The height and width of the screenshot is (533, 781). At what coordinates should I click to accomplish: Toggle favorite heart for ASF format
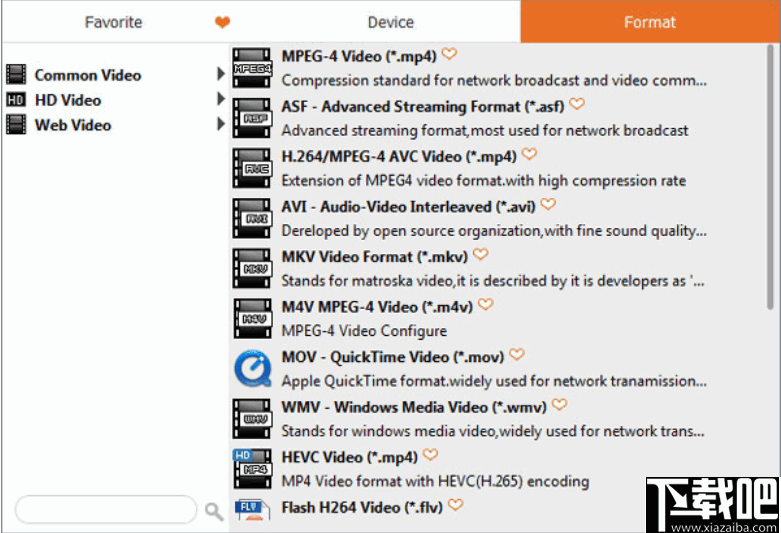(x=577, y=104)
